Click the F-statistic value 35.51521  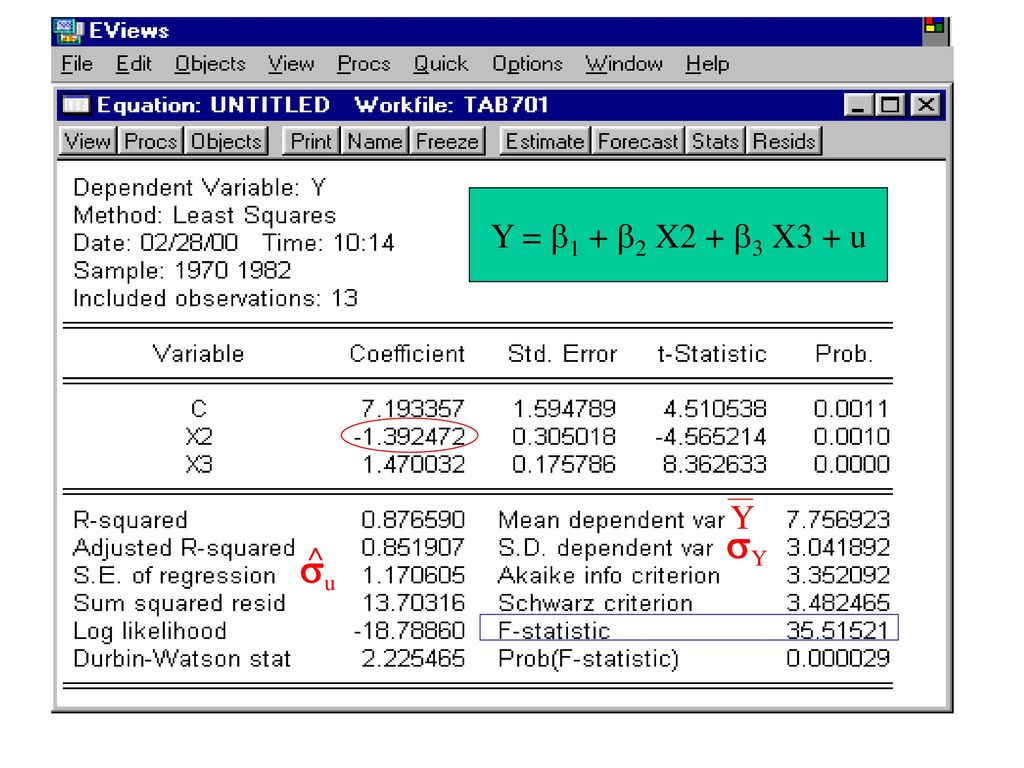pyautogui.click(x=837, y=630)
